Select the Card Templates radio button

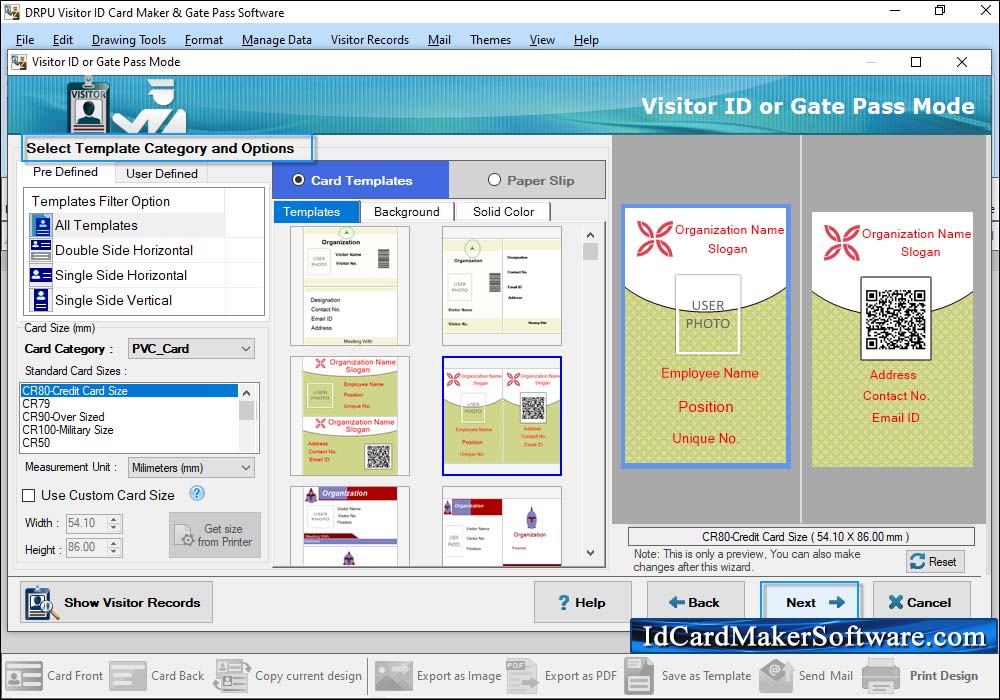click(x=298, y=180)
